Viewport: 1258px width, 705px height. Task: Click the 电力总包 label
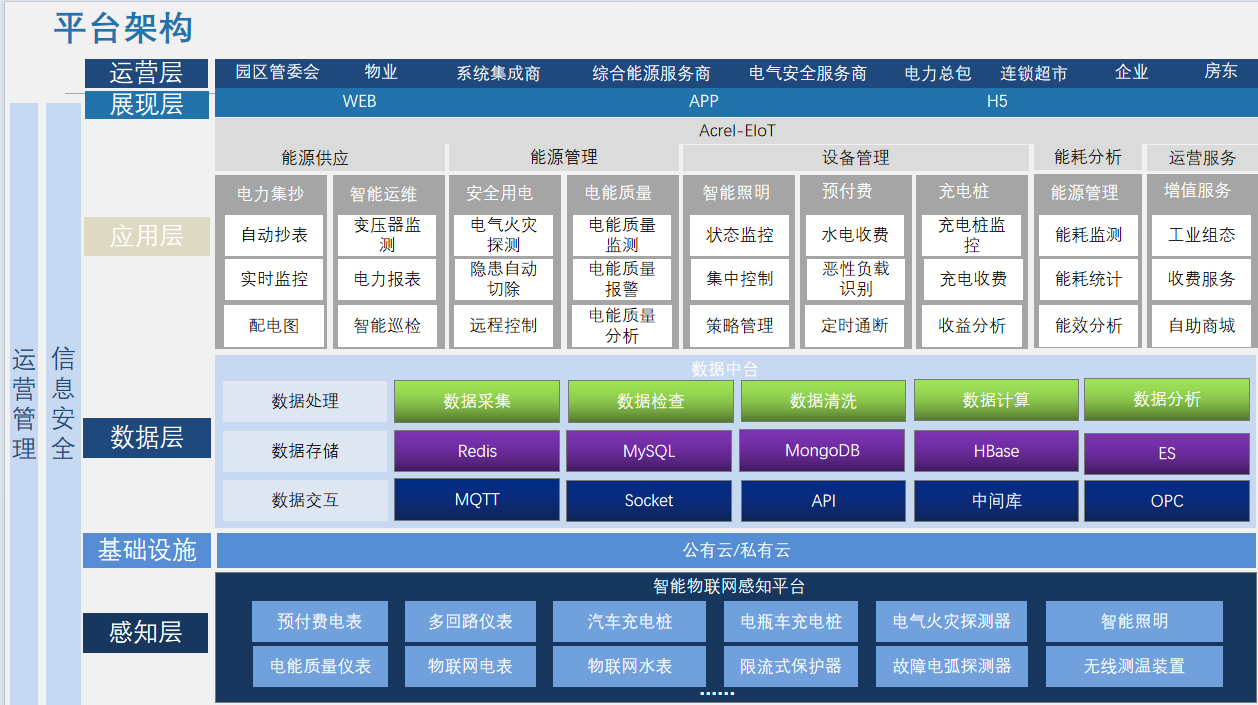click(x=937, y=73)
